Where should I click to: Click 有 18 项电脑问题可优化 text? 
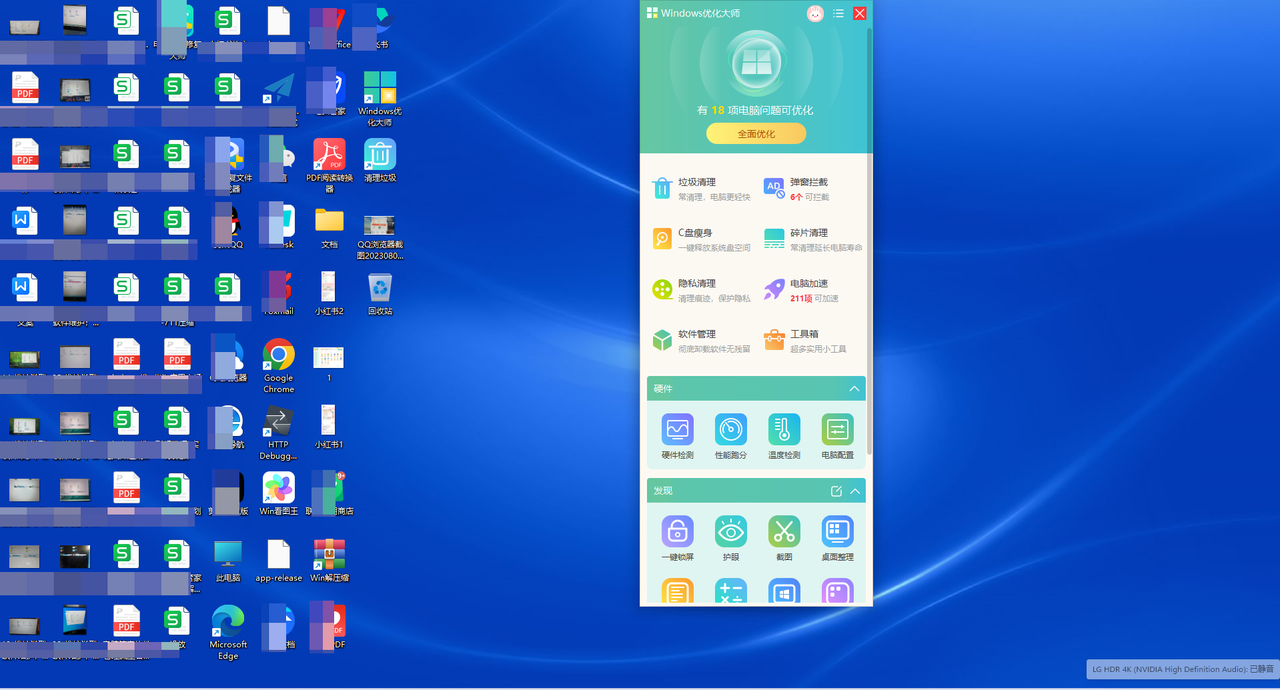[x=755, y=110]
